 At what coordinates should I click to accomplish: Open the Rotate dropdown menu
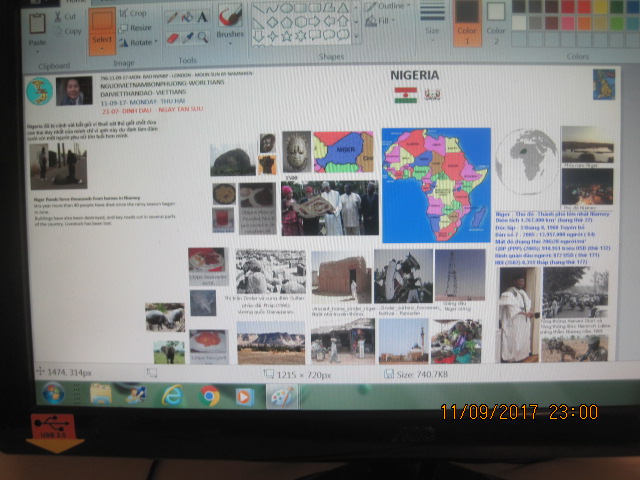138,42
